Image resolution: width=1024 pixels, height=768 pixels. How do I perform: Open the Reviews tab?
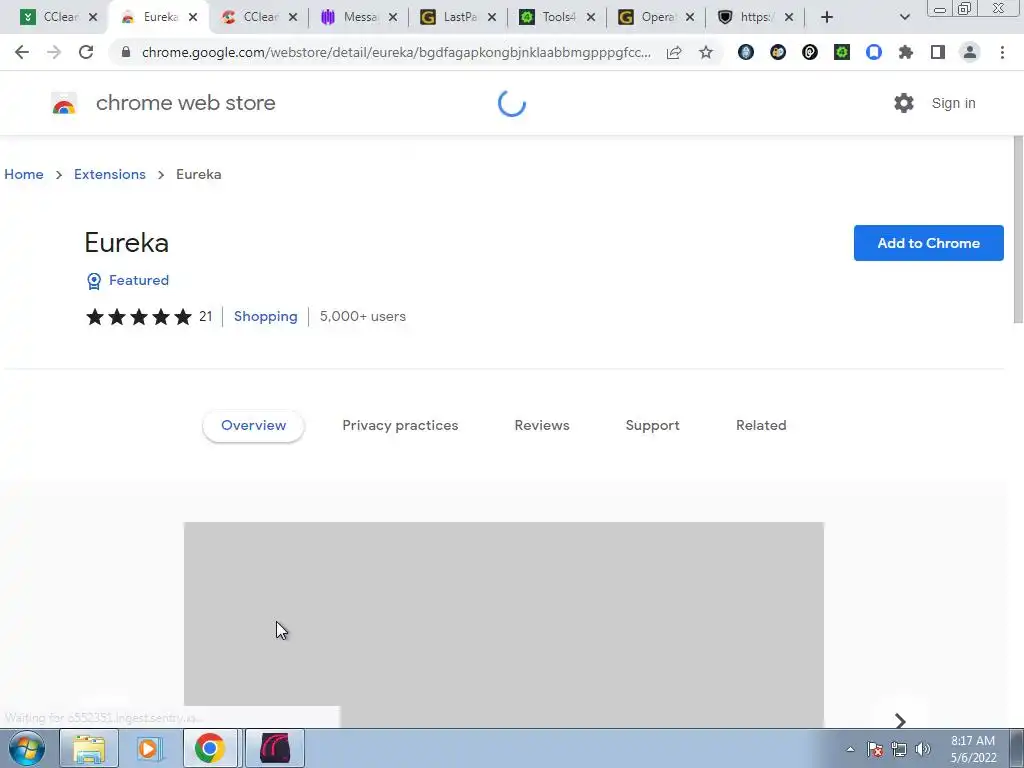(x=542, y=425)
